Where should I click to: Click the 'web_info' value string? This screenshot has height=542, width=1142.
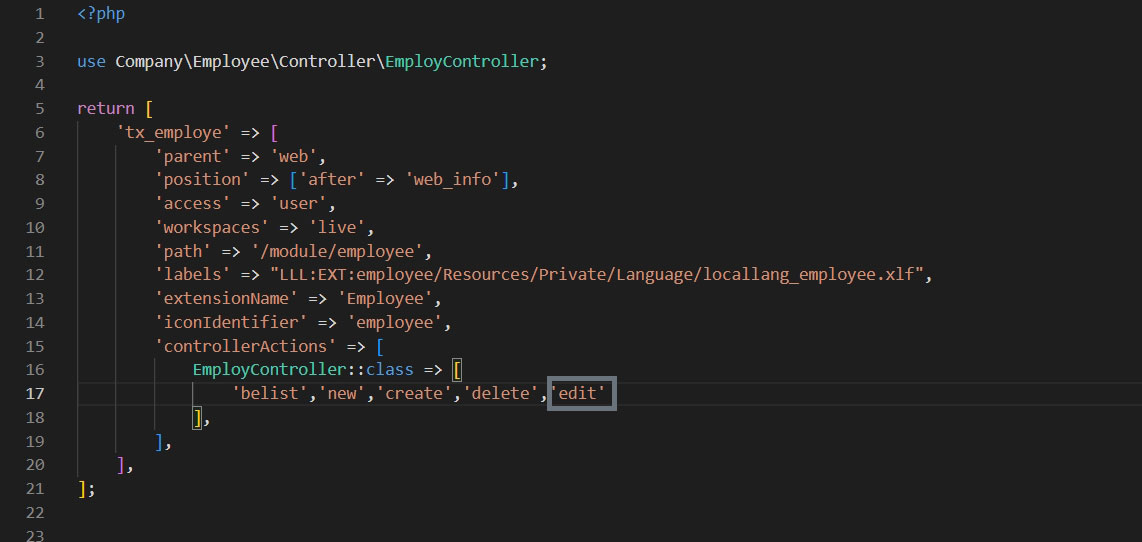tap(452, 180)
